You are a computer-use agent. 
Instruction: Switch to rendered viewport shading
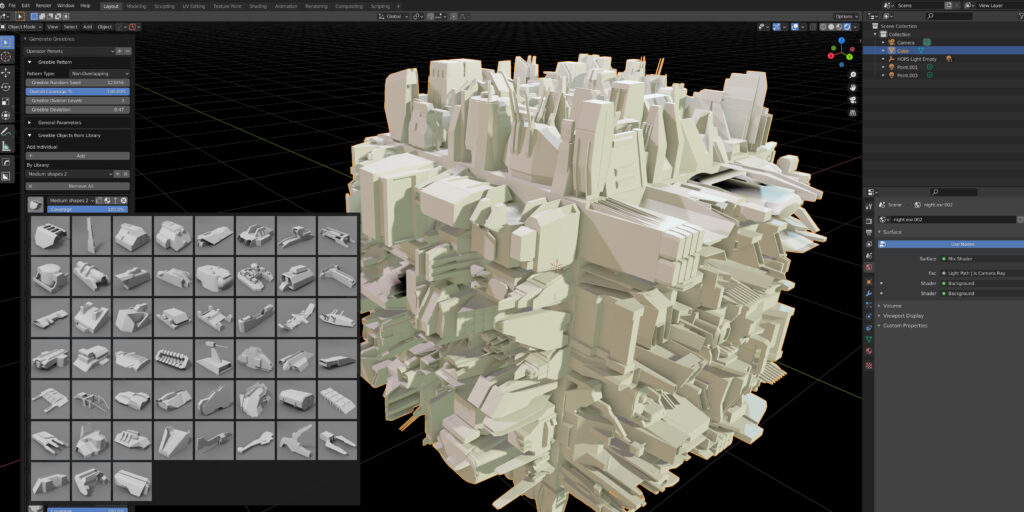tap(847, 27)
